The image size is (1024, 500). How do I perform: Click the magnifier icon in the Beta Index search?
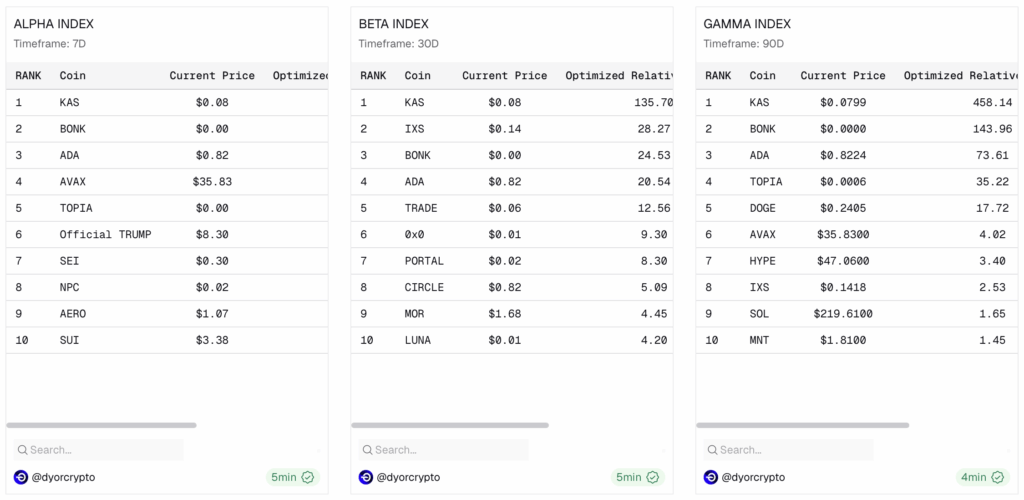point(367,450)
